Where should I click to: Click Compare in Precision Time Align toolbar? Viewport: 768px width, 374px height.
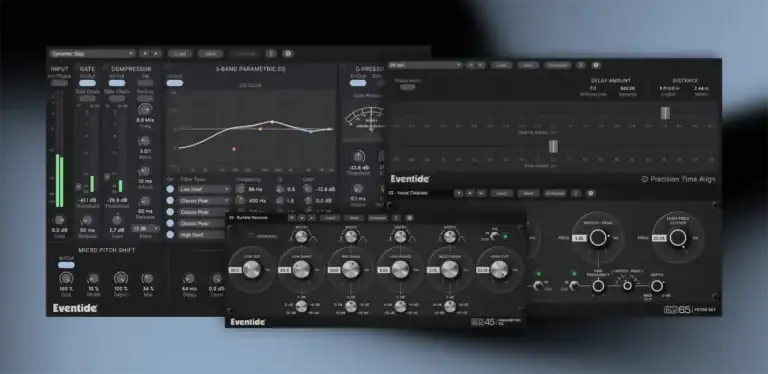tap(557, 65)
